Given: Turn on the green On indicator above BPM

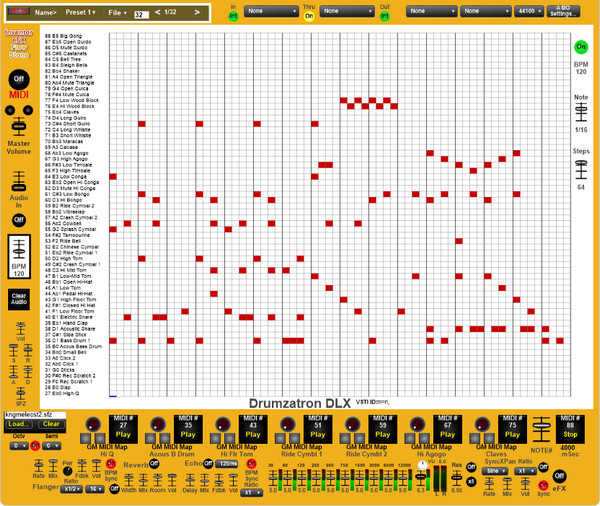Looking at the screenshot, I should [x=581, y=47].
